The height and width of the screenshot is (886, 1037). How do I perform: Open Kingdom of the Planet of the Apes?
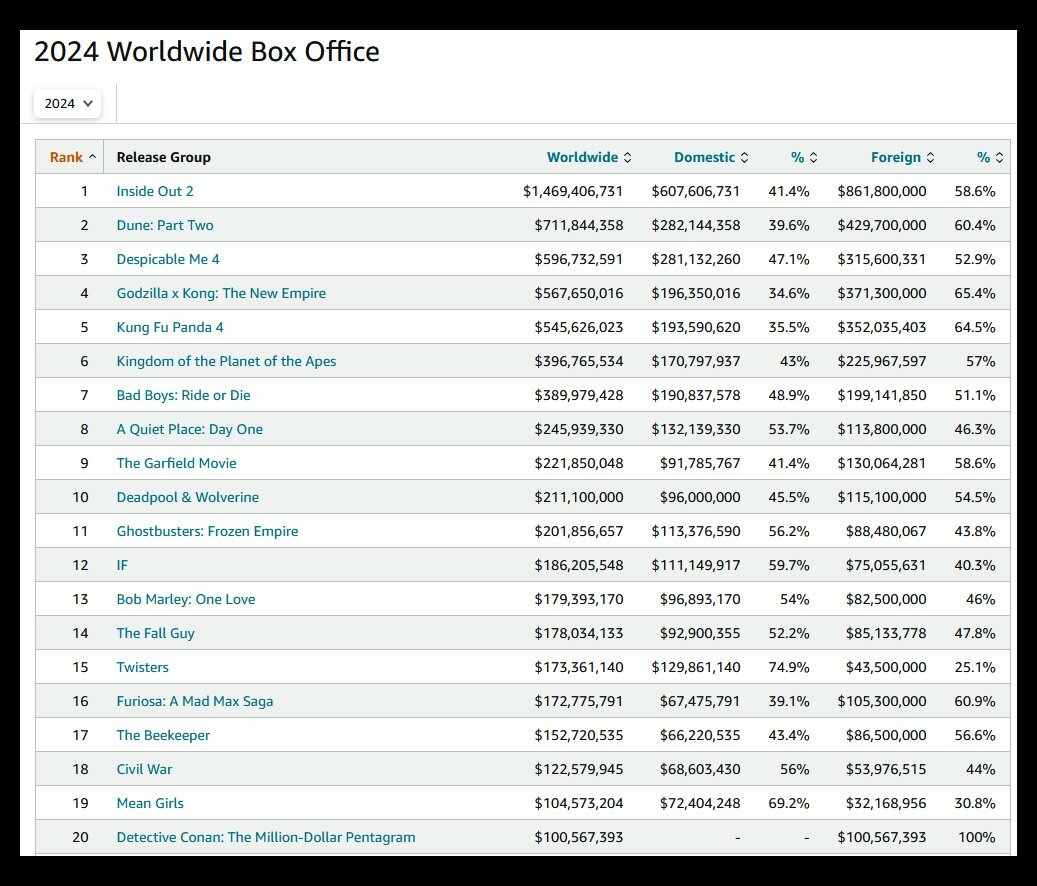point(226,361)
